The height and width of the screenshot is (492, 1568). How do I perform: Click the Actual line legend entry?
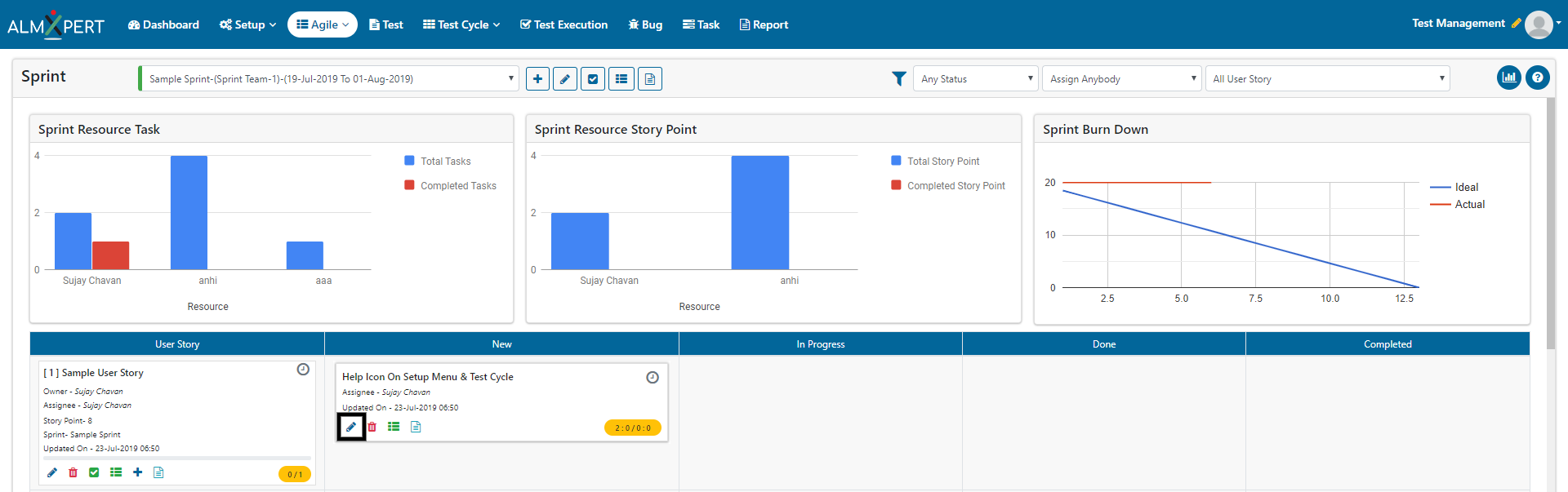point(1458,204)
